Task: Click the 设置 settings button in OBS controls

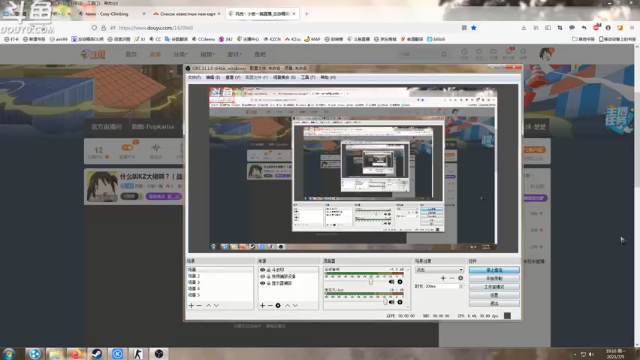Action: 494,295
